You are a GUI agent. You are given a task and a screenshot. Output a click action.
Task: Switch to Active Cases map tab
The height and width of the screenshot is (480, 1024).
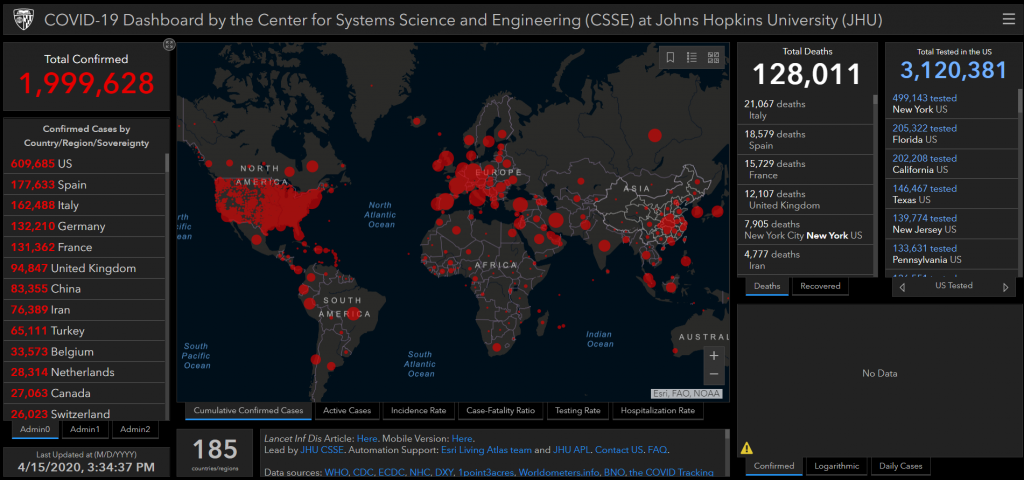(x=347, y=411)
